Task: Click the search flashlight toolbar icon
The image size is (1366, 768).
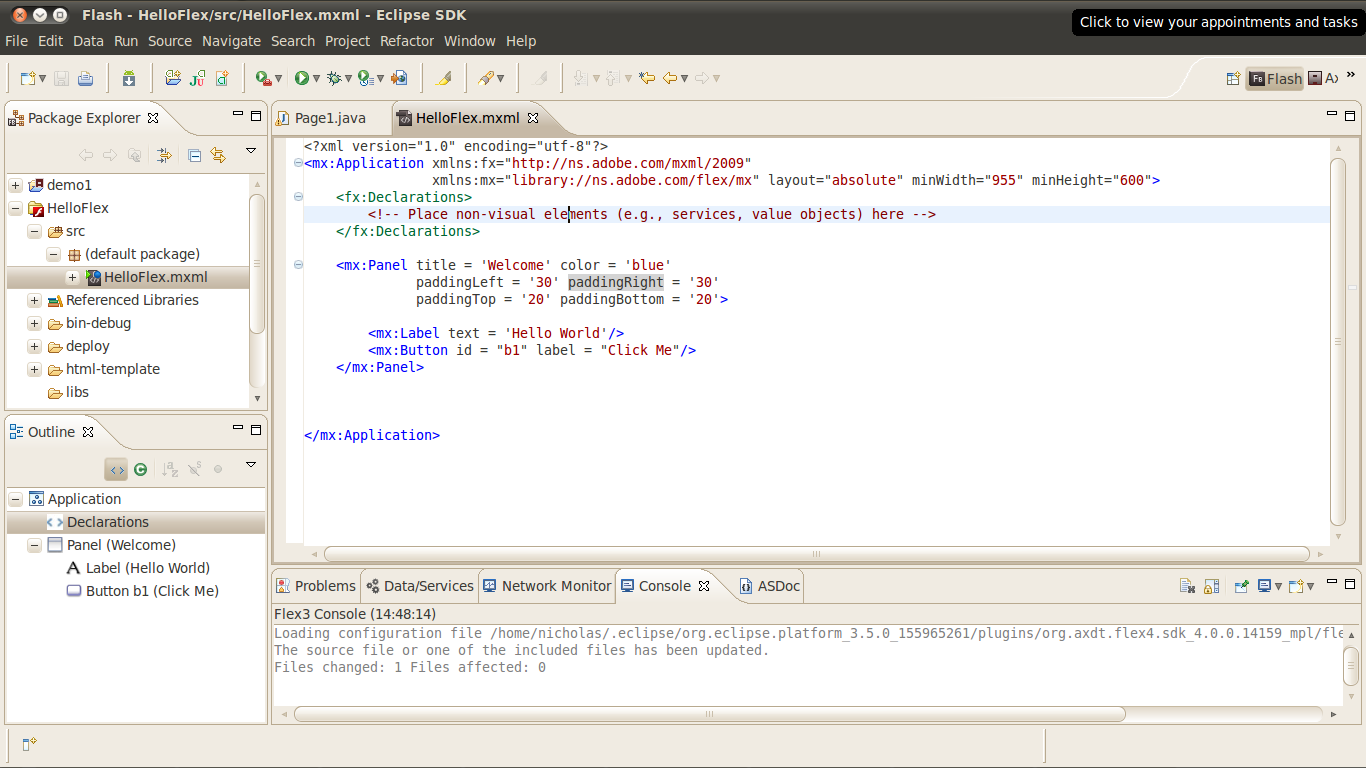Action: click(x=486, y=78)
